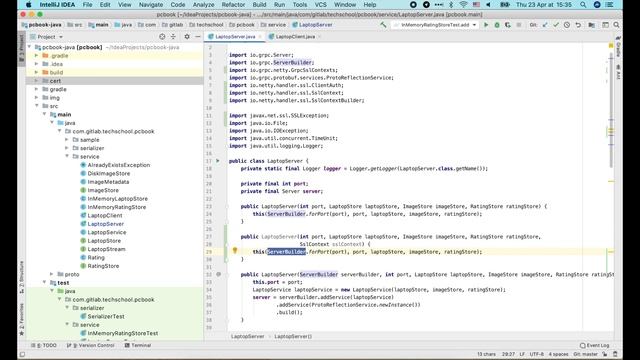This screenshot has height=360, width=640.
Task: Expand the .gradle folder
Action: click(x=37, y=56)
